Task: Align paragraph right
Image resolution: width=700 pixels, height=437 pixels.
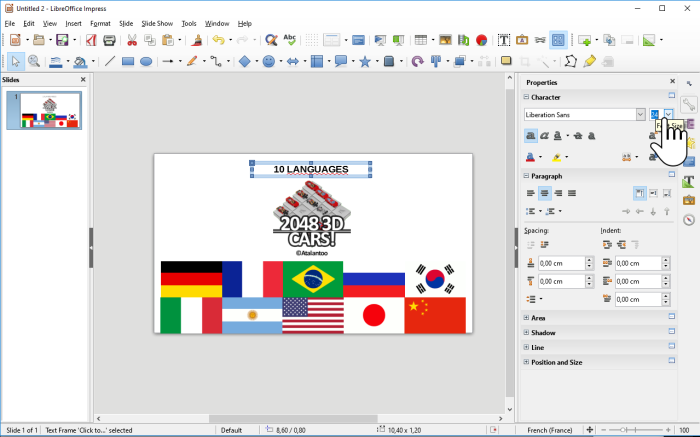Action: pos(558,193)
